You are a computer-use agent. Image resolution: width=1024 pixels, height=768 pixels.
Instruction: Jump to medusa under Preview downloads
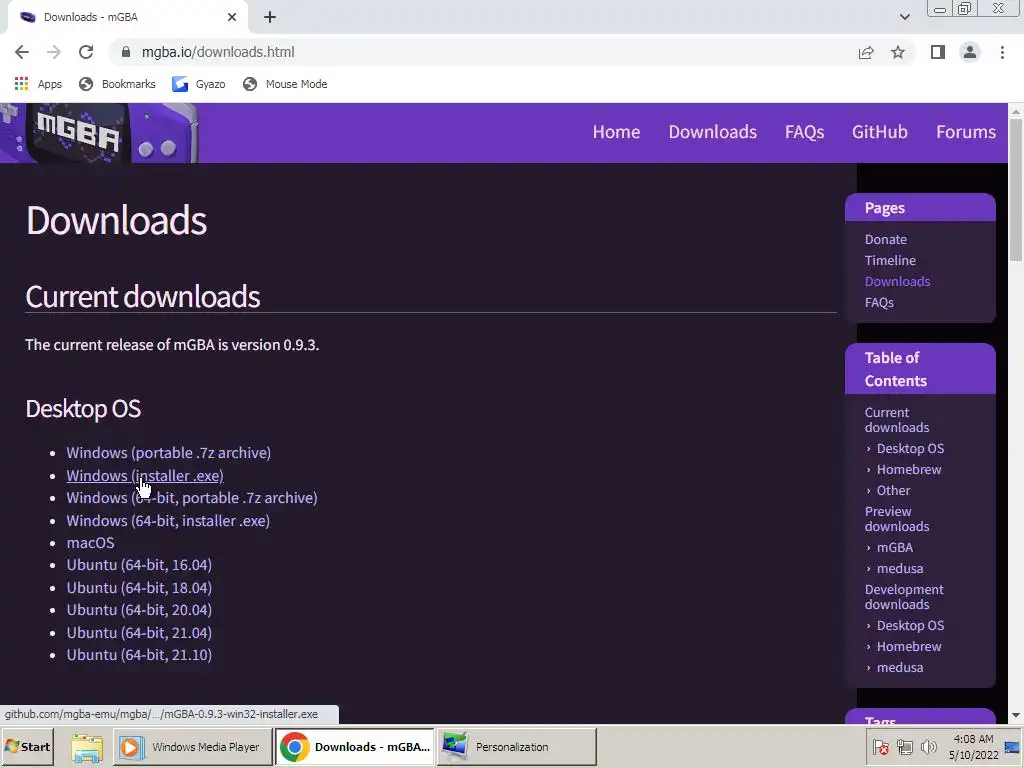pyautogui.click(x=900, y=568)
